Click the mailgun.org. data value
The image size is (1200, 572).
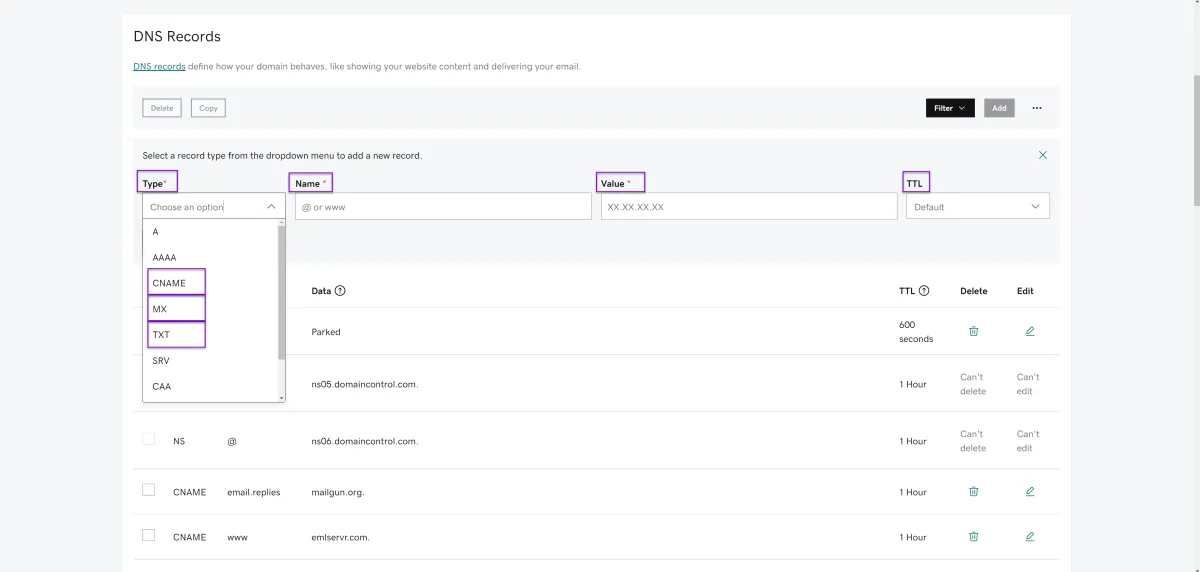338,492
